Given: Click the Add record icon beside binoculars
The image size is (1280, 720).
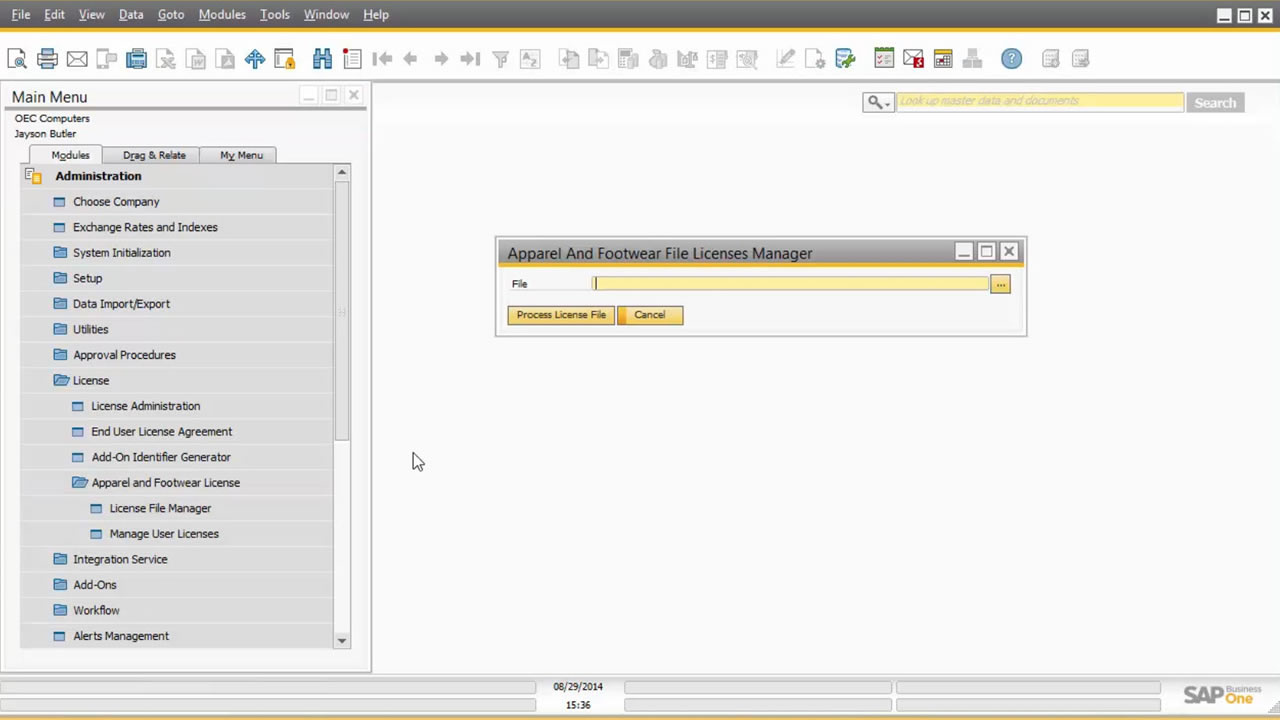Looking at the screenshot, I should pyautogui.click(x=351, y=59).
